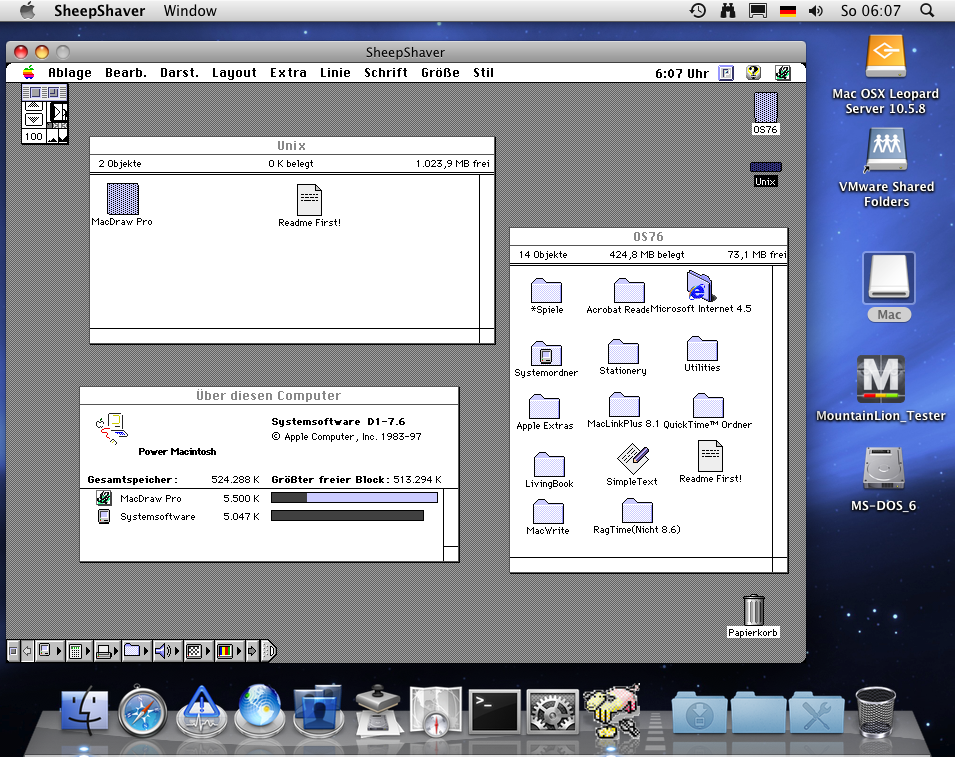Open the Schrift menu

pos(386,73)
